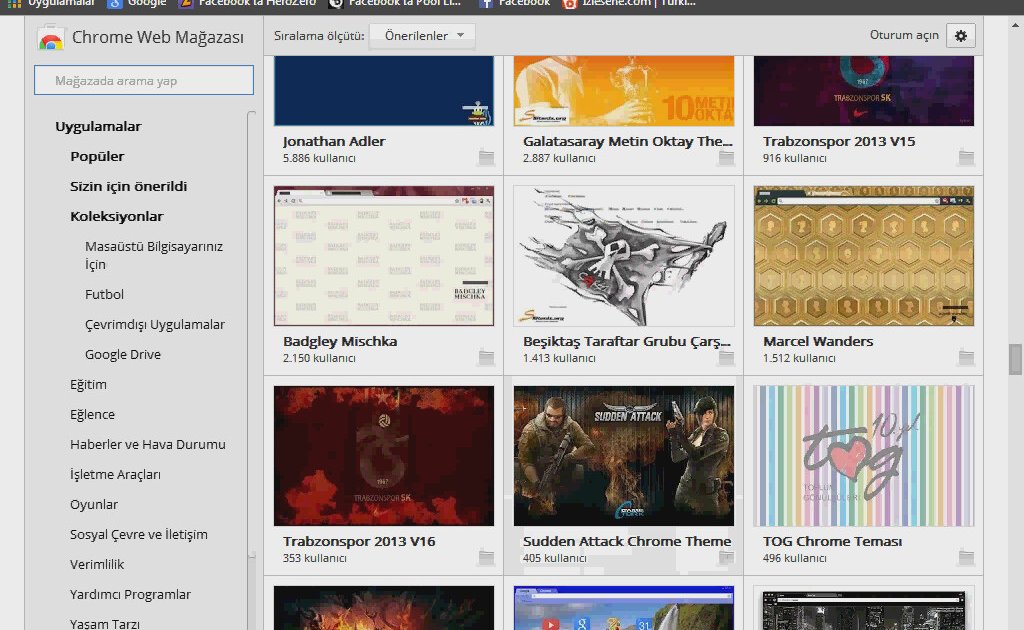
Task: Click the small icon on the Marcel Wanders card
Action: pyautogui.click(x=966, y=357)
